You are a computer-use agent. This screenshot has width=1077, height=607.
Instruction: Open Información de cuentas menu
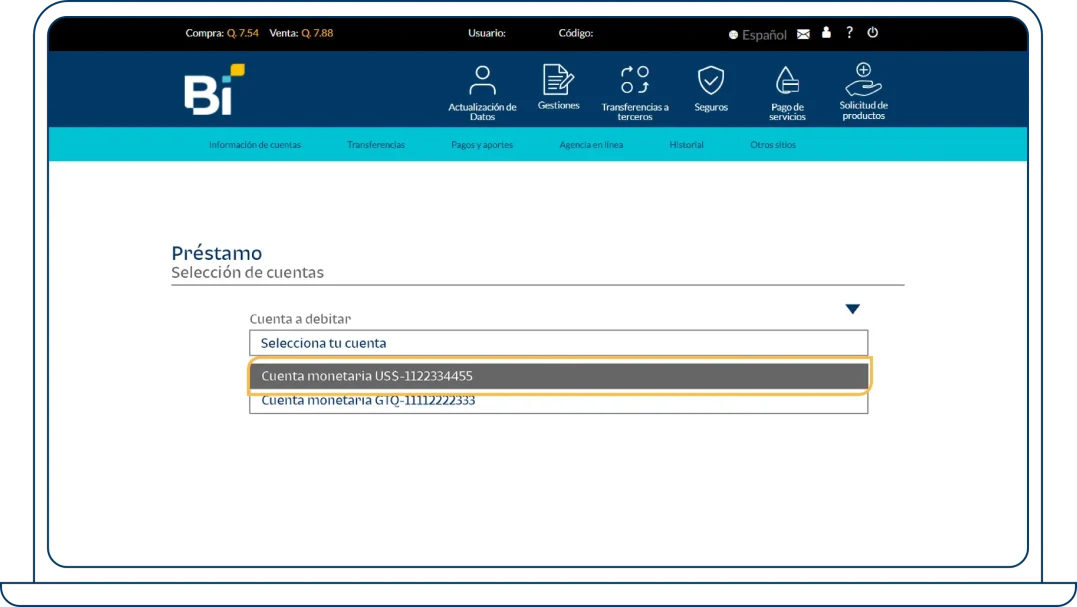pos(255,145)
